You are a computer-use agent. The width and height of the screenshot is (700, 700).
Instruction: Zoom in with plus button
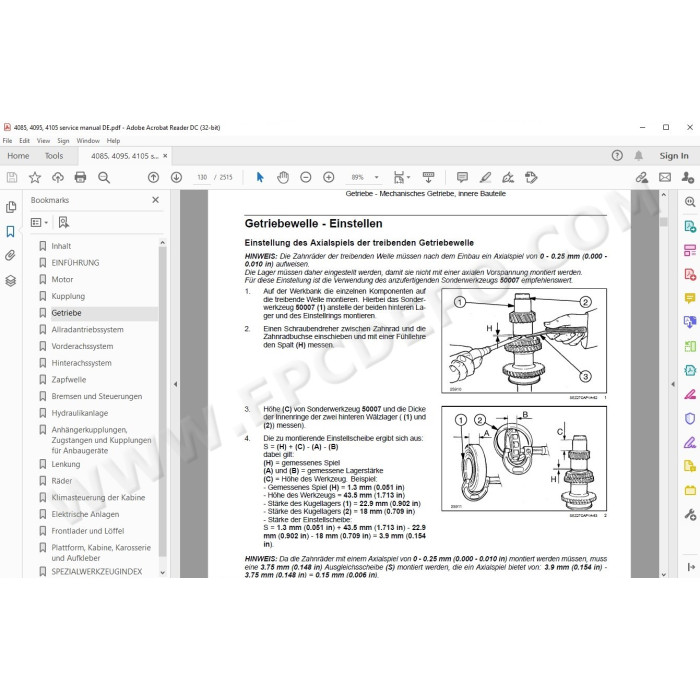(x=329, y=177)
